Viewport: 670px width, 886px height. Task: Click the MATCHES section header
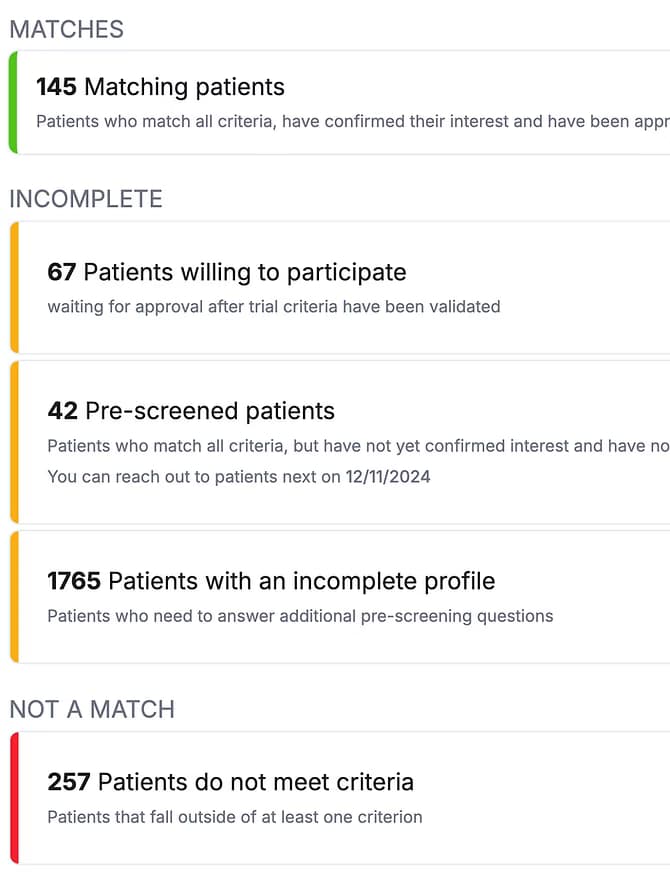(x=66, y=29)
